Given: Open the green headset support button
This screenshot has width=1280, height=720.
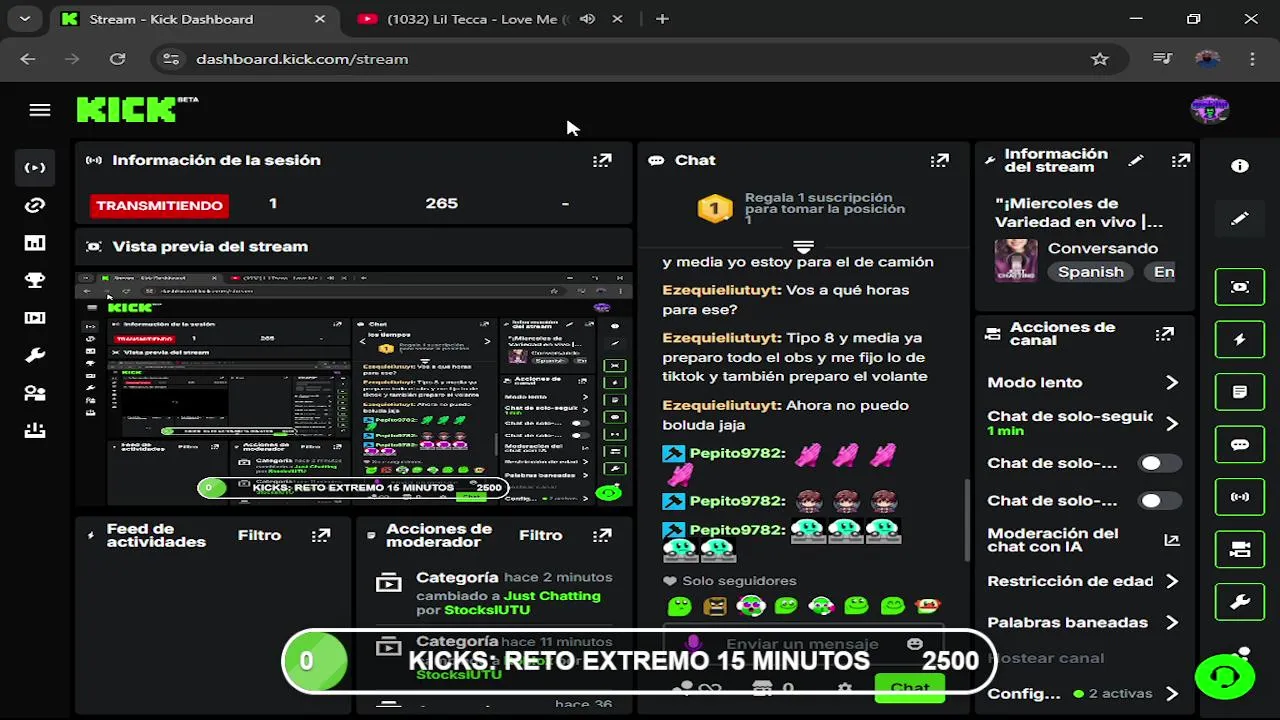Looking at the screenshot, I should [1225, 676].
